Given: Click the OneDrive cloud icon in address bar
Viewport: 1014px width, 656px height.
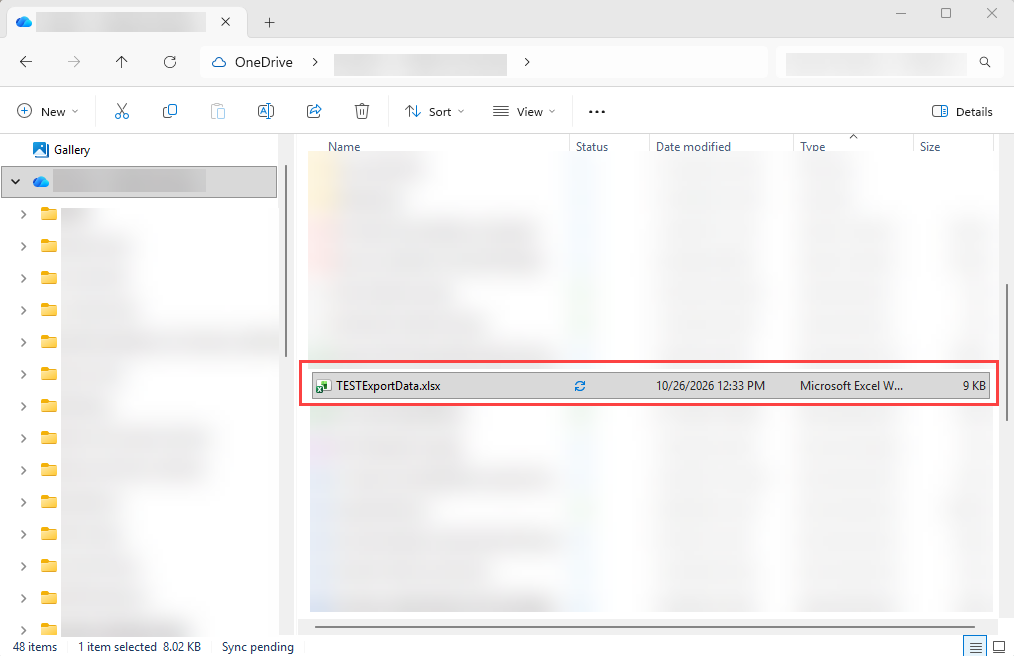Looking at the screenshot, I should click(219, 62).
